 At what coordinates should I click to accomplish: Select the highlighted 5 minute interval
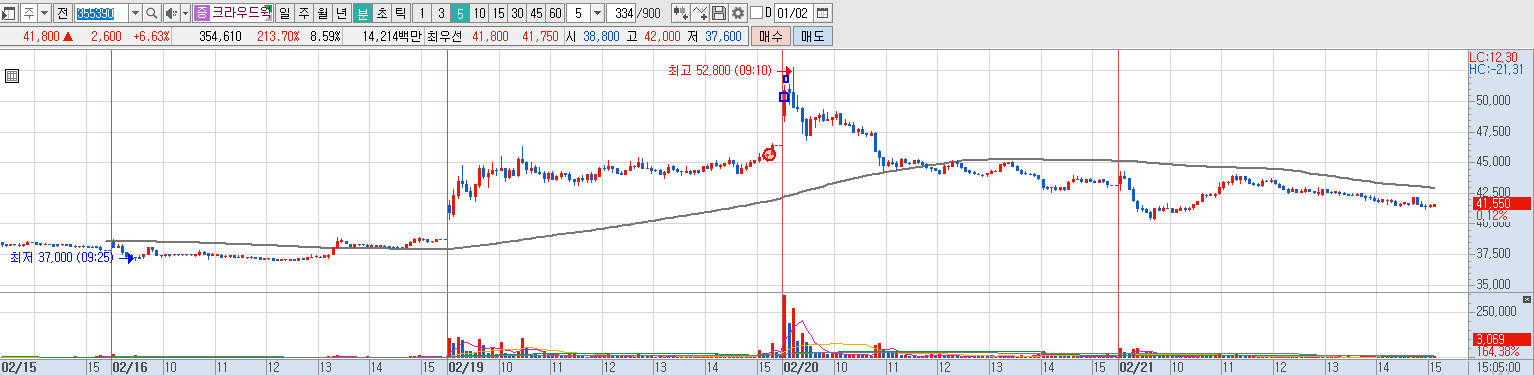[x=460, y=13]
